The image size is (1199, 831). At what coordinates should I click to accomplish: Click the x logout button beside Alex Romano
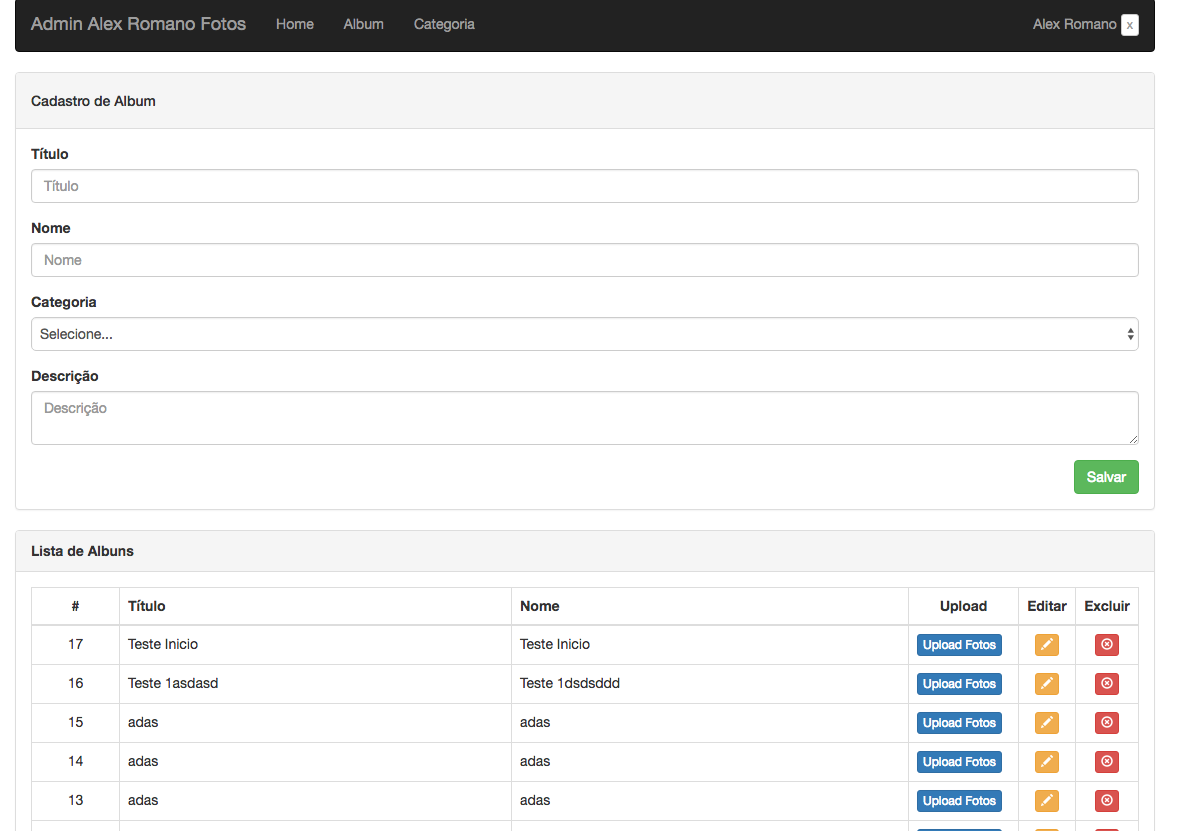pos(1129,25)
